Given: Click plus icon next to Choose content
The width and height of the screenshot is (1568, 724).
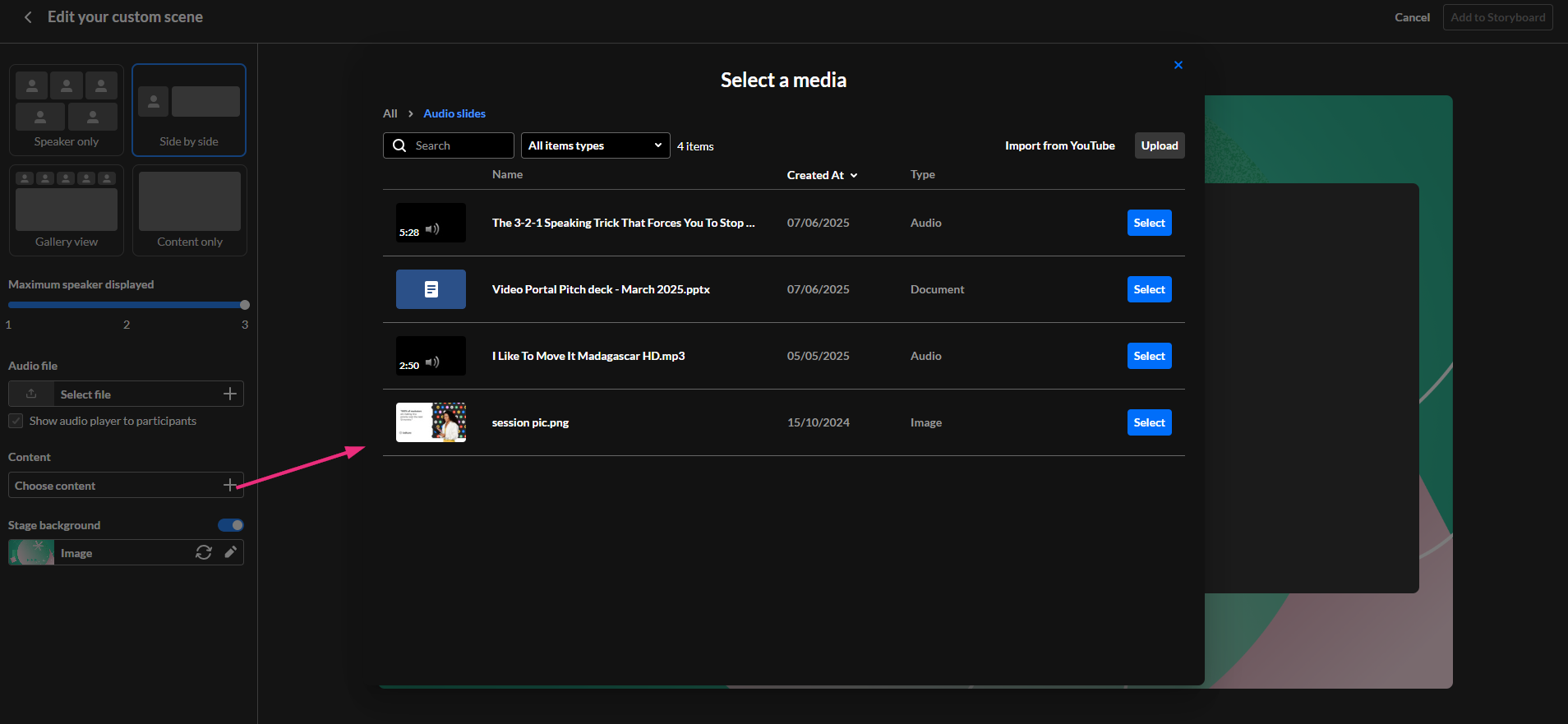Looking at the screenshot, I should coord(230,485).
